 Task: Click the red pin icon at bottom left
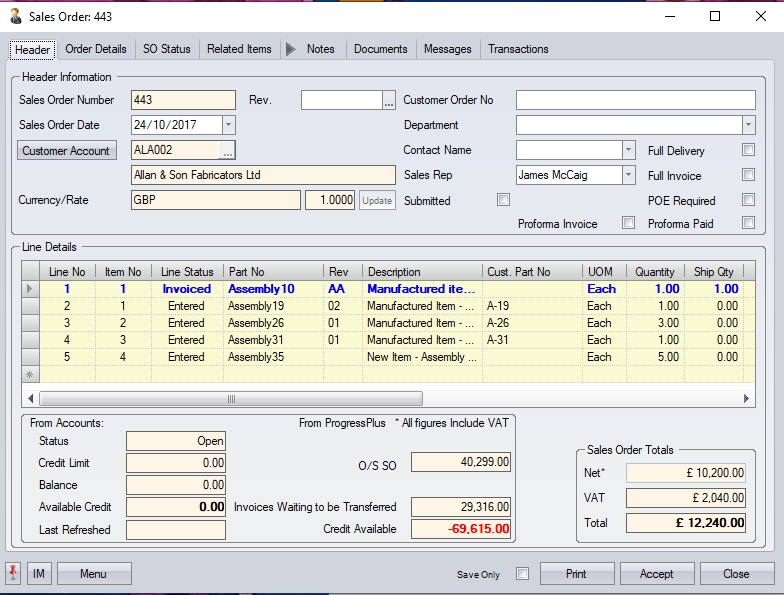click(x=14, y=574)
